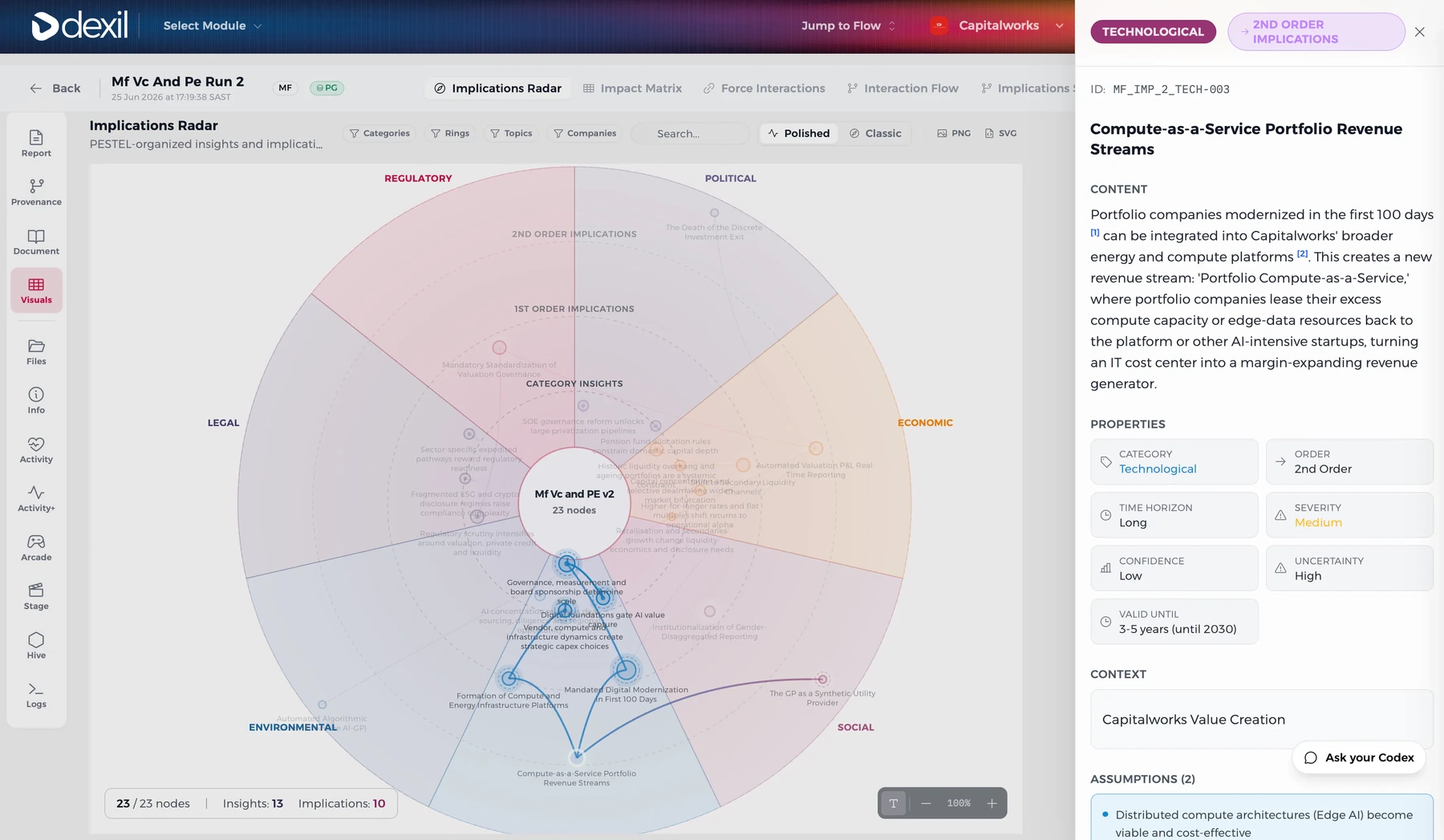Toggle the text labels T button

coord(894,803)
